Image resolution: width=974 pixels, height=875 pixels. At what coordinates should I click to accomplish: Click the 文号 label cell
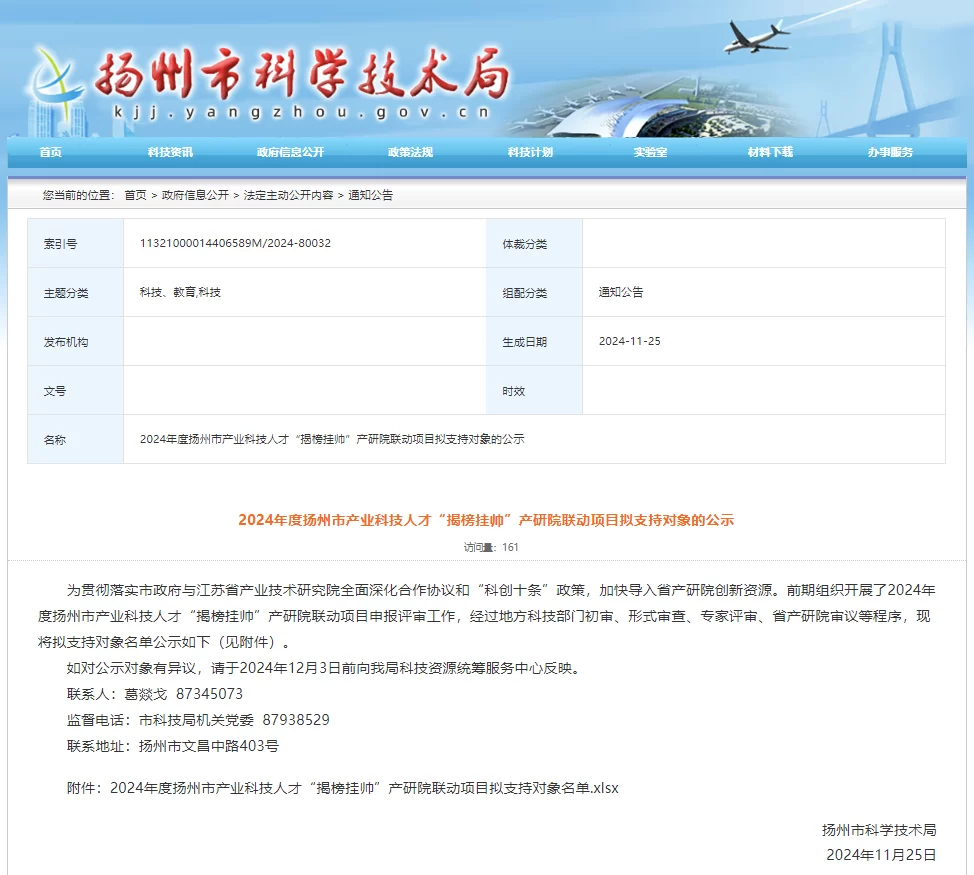(x=75, y=391)
